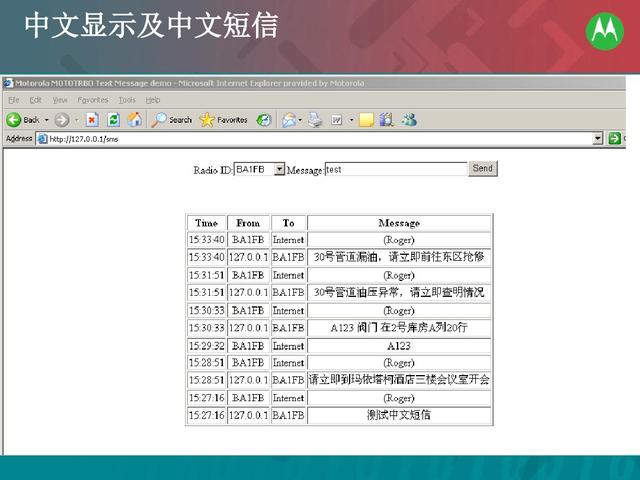Click the green Go arrow button
Image resolution: width=640 pixels, height=480 pixels.
614,139
